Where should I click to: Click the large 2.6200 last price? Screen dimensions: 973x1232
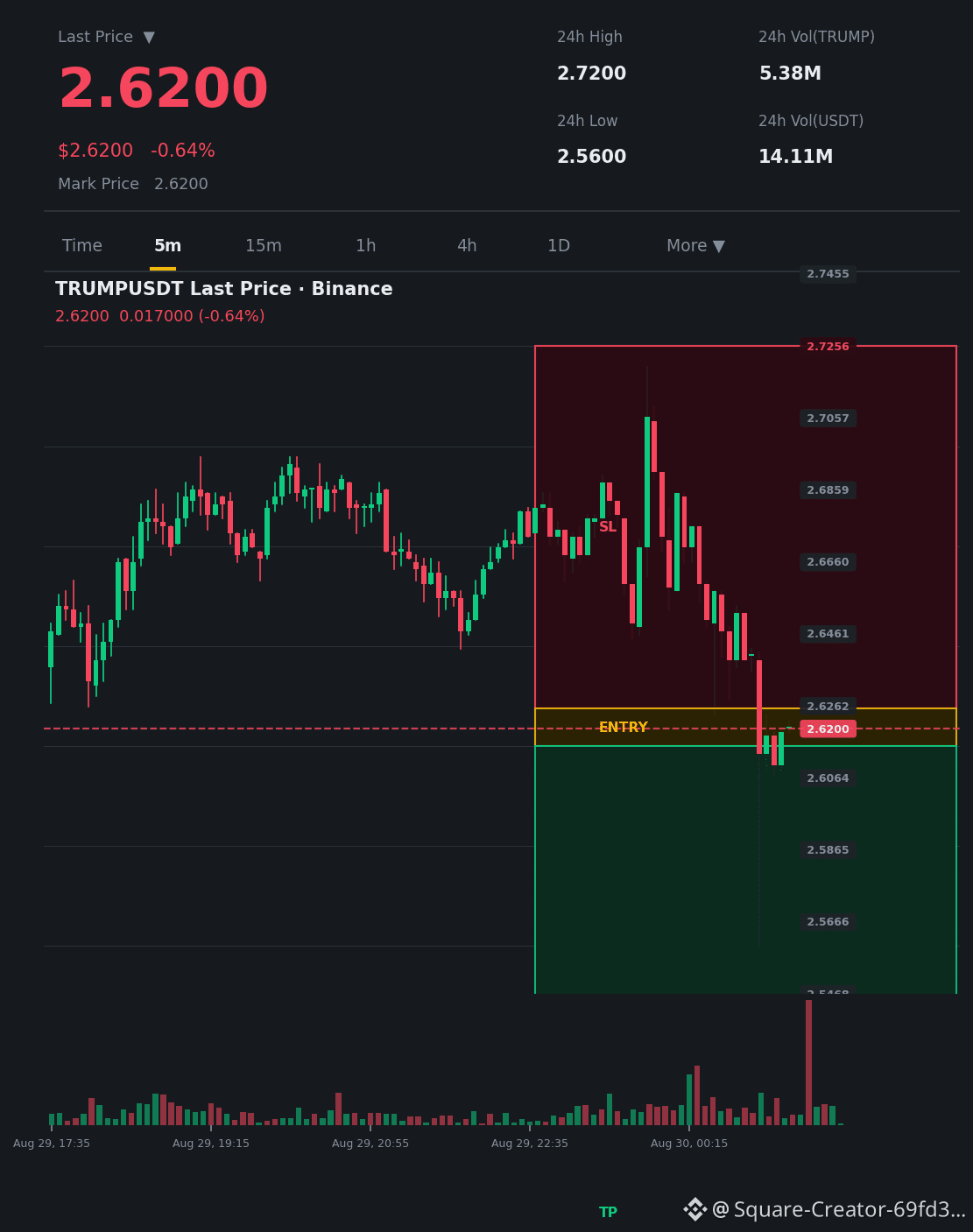click(164, 89)
